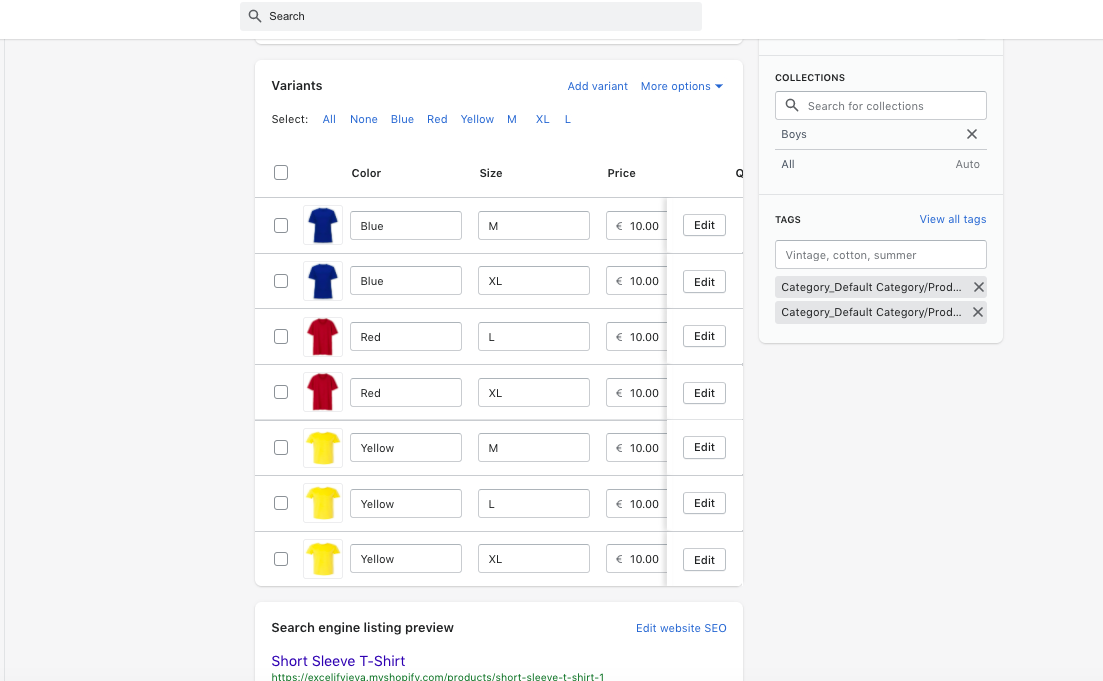Click Edit website SEO link
Image resolution: width=1103 pixels, height=681 pixels.
(x=681, y=628)
